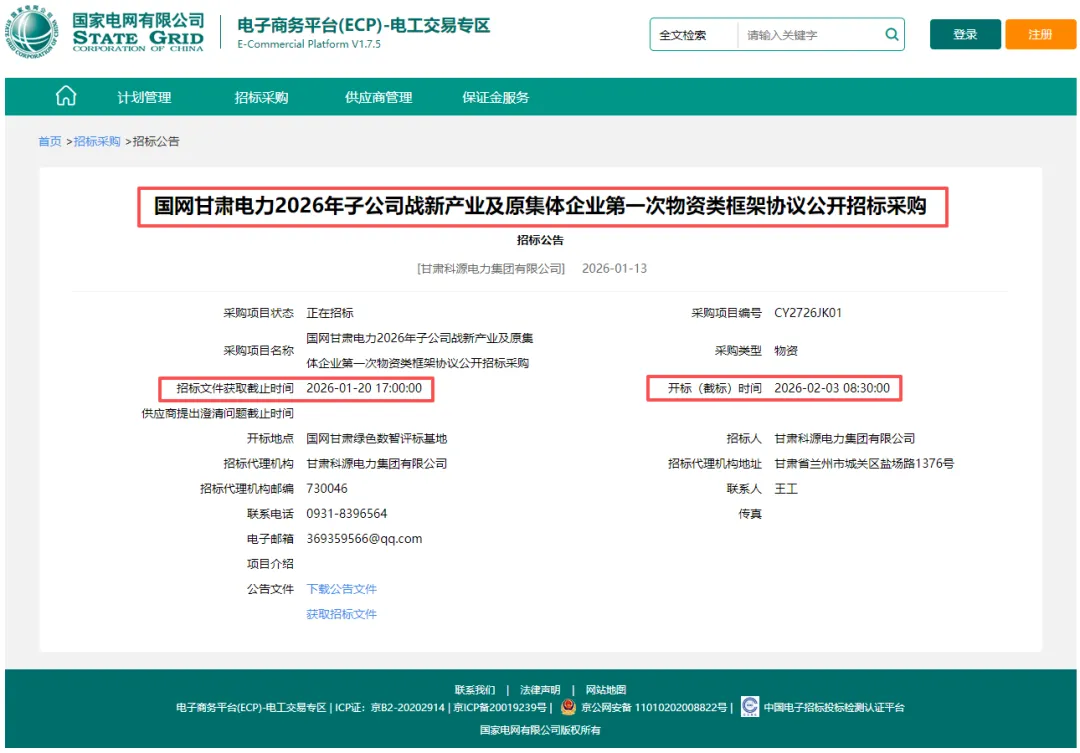Viewport: 1080px width, 753px height.
Task: Click the postal code 730046
Action: tap(326, 488)
